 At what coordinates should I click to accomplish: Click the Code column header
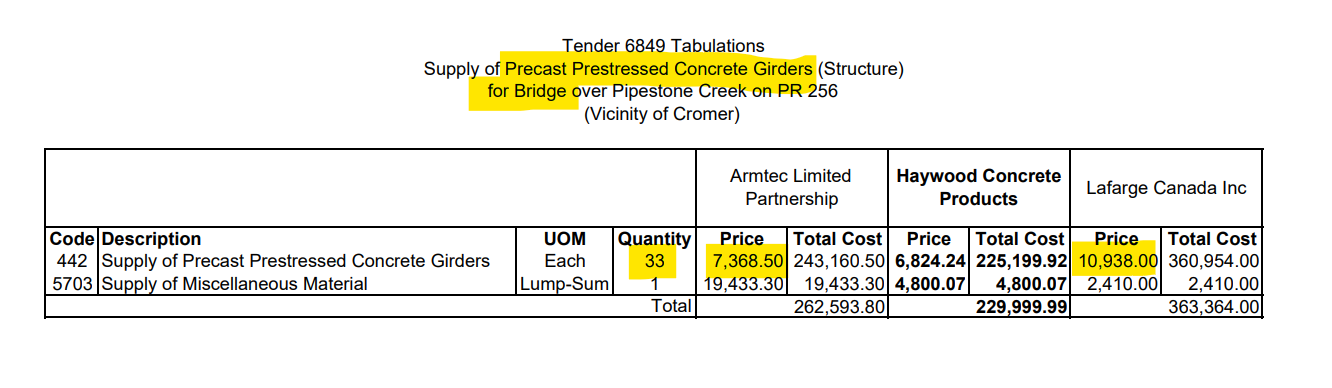[x=72, y=239]
